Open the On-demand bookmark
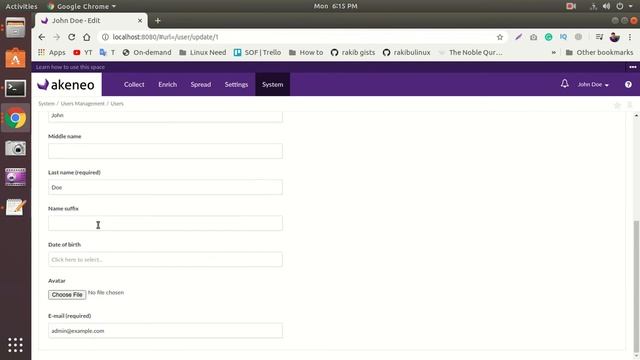This screenshot has width=640, height=360. 147,53
